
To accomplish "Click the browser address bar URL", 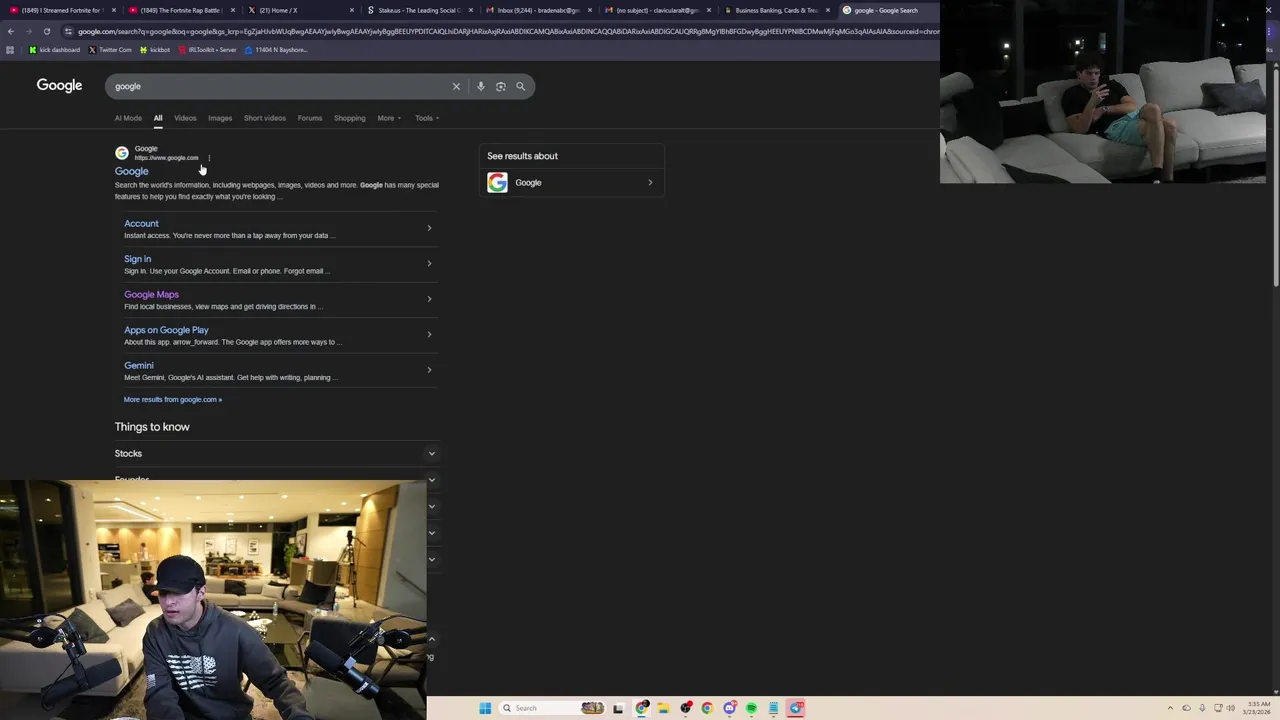I will tap(507, 31).
